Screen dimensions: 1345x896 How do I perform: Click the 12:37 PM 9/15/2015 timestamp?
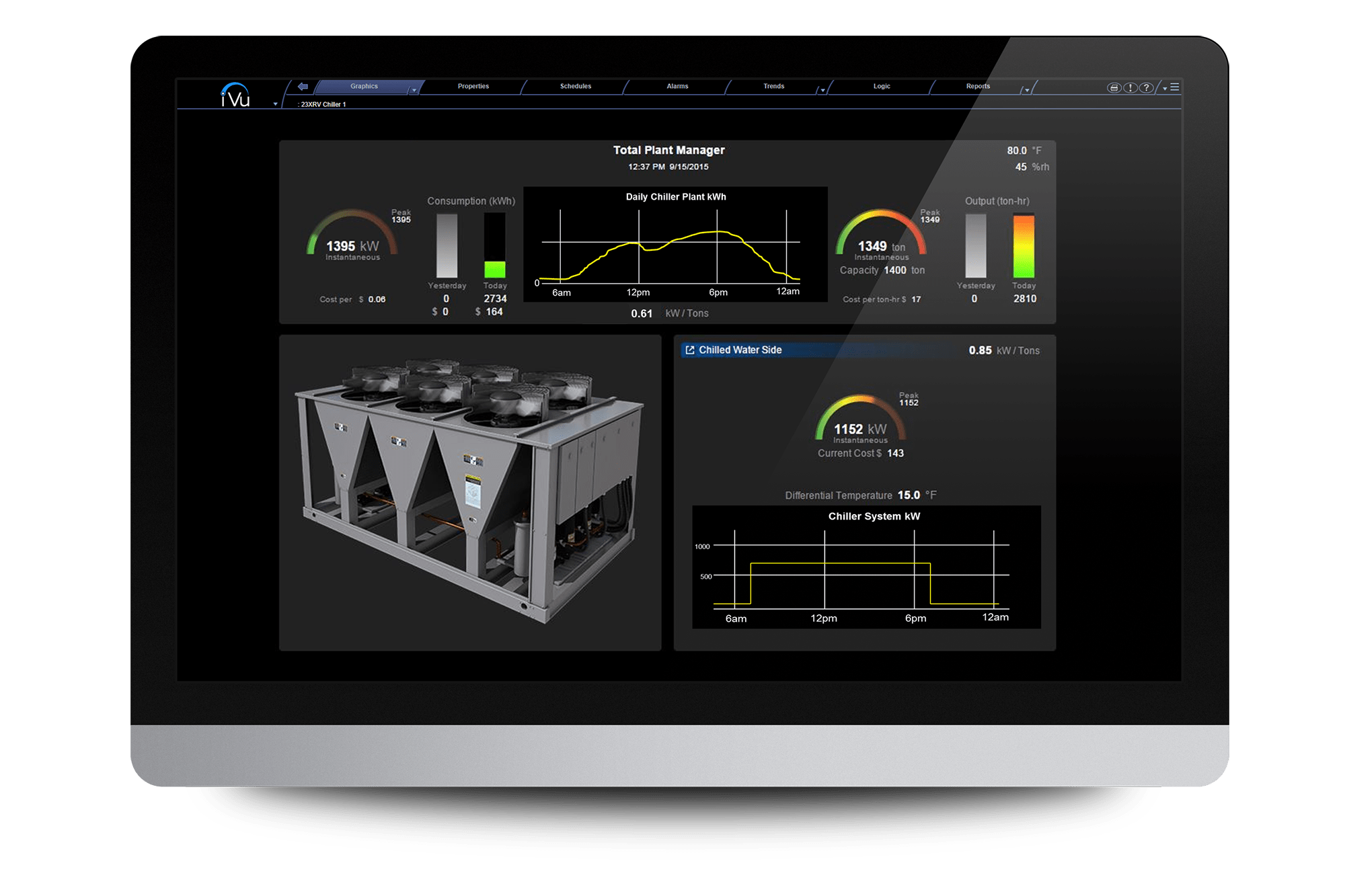668,167
